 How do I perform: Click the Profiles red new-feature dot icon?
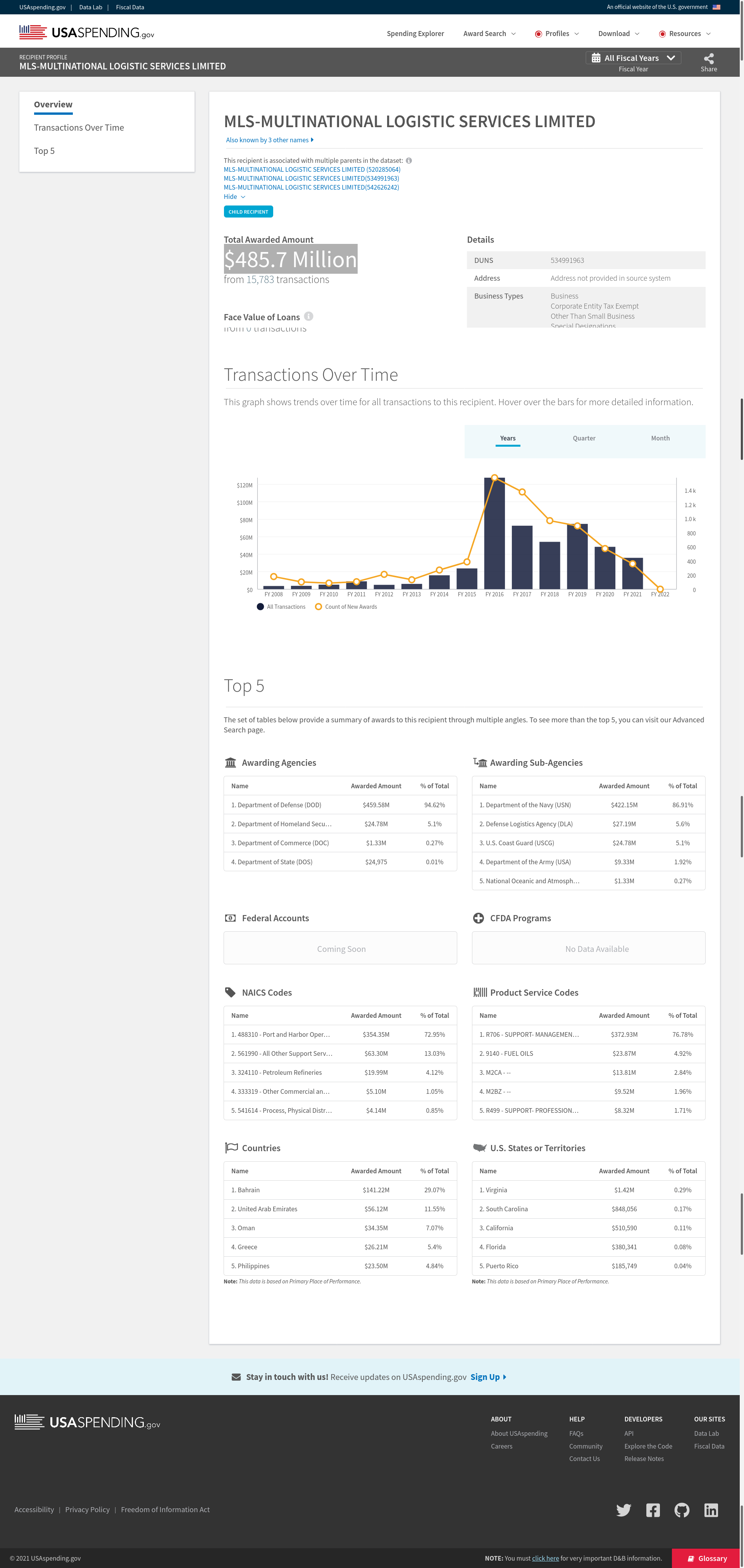pos(538,34)
